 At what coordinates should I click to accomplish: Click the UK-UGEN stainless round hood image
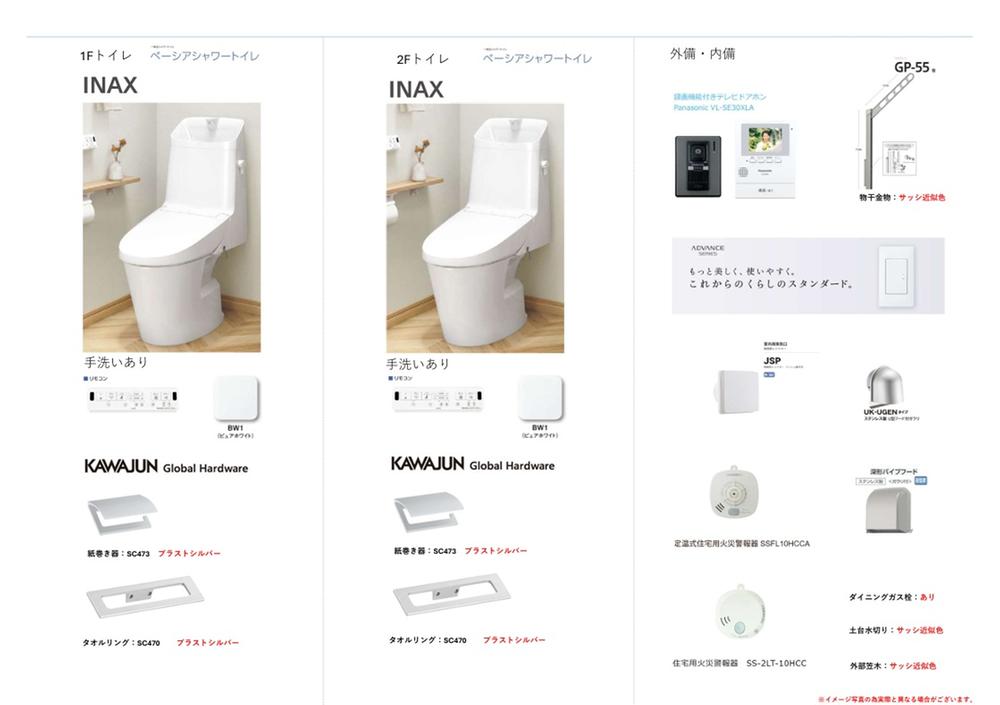click(883, 387)
